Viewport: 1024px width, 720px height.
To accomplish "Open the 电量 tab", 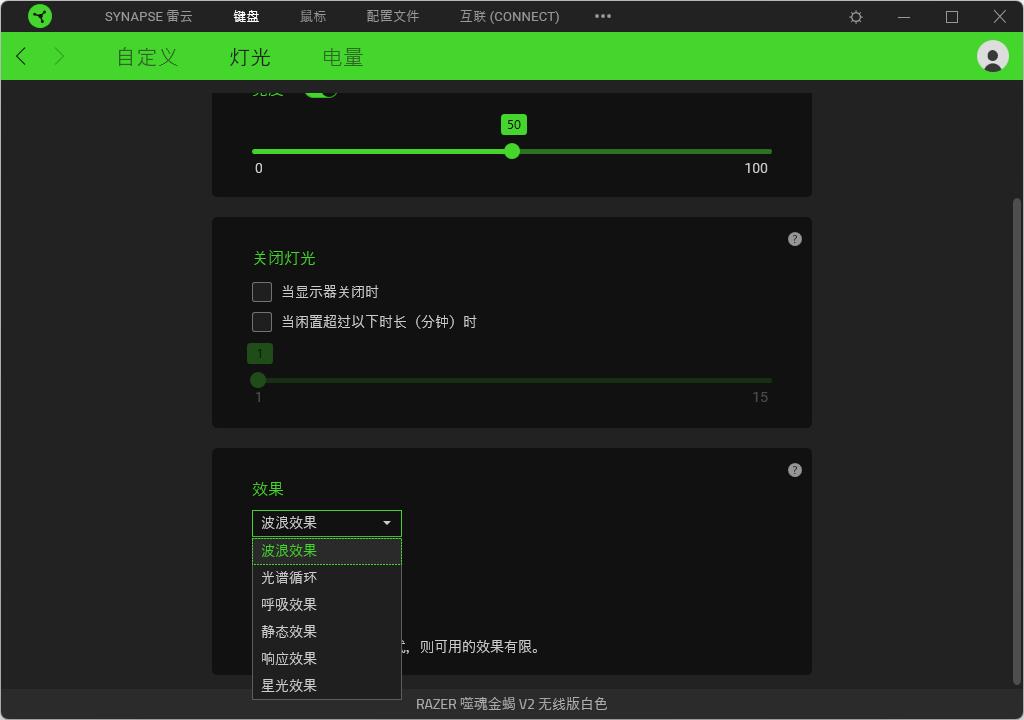I will pyautogui.click(x=342, y=57).
